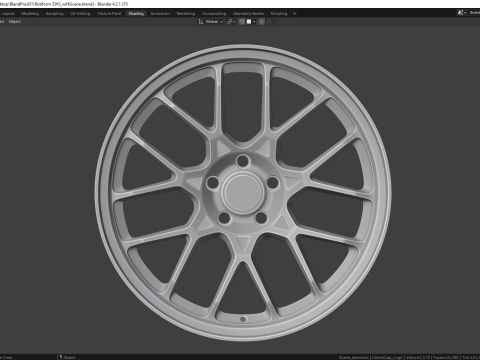Toggle proportional editing icon
The height and width of the screenshot is (360, 480).
click(x=262, y=22)
